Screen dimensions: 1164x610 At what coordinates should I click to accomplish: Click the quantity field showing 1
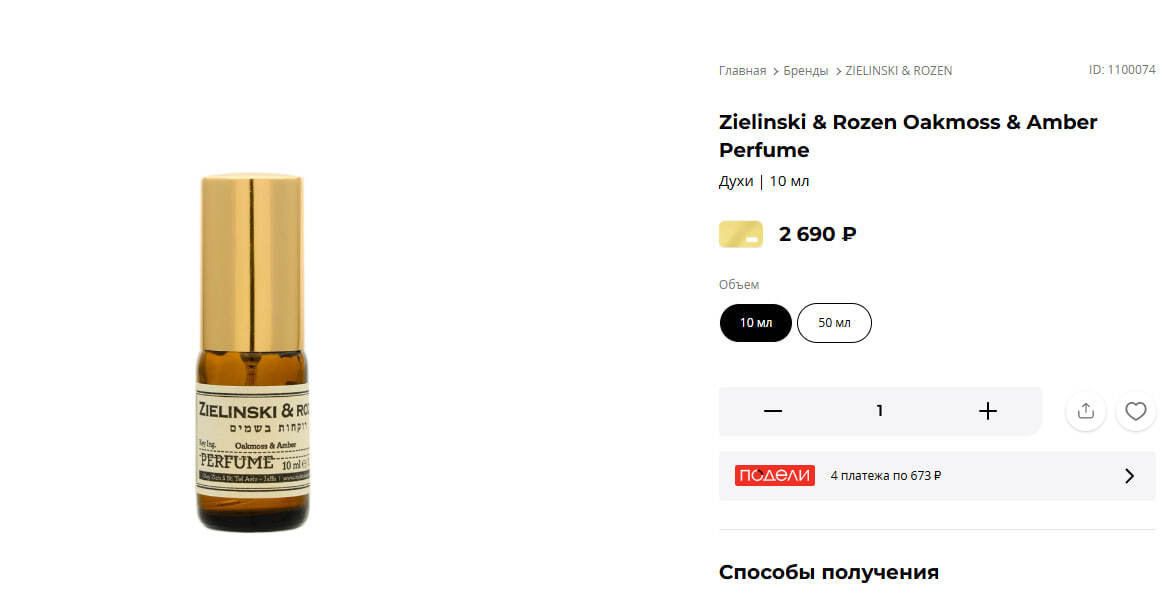880,411
